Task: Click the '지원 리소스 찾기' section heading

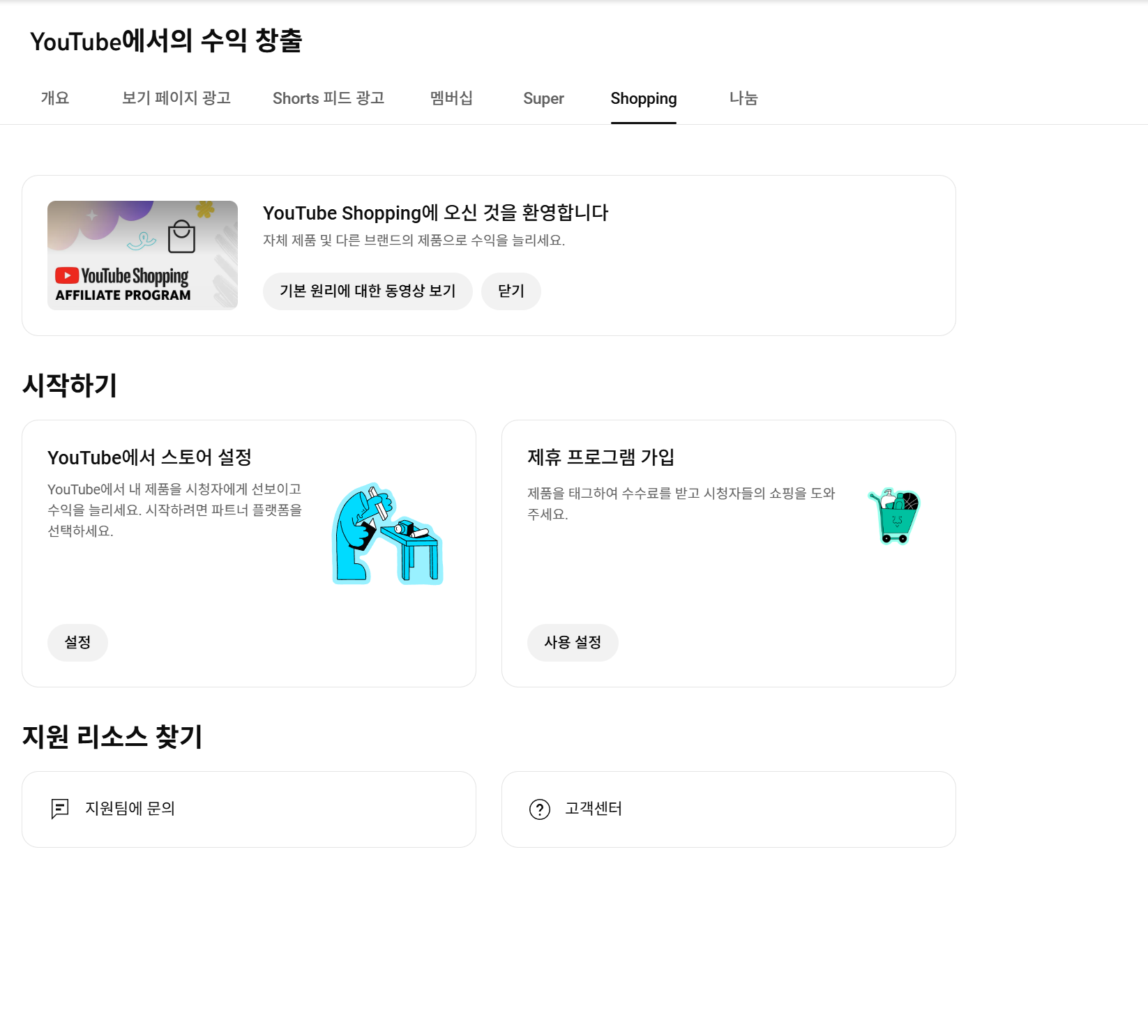Action: coord(112,736)
